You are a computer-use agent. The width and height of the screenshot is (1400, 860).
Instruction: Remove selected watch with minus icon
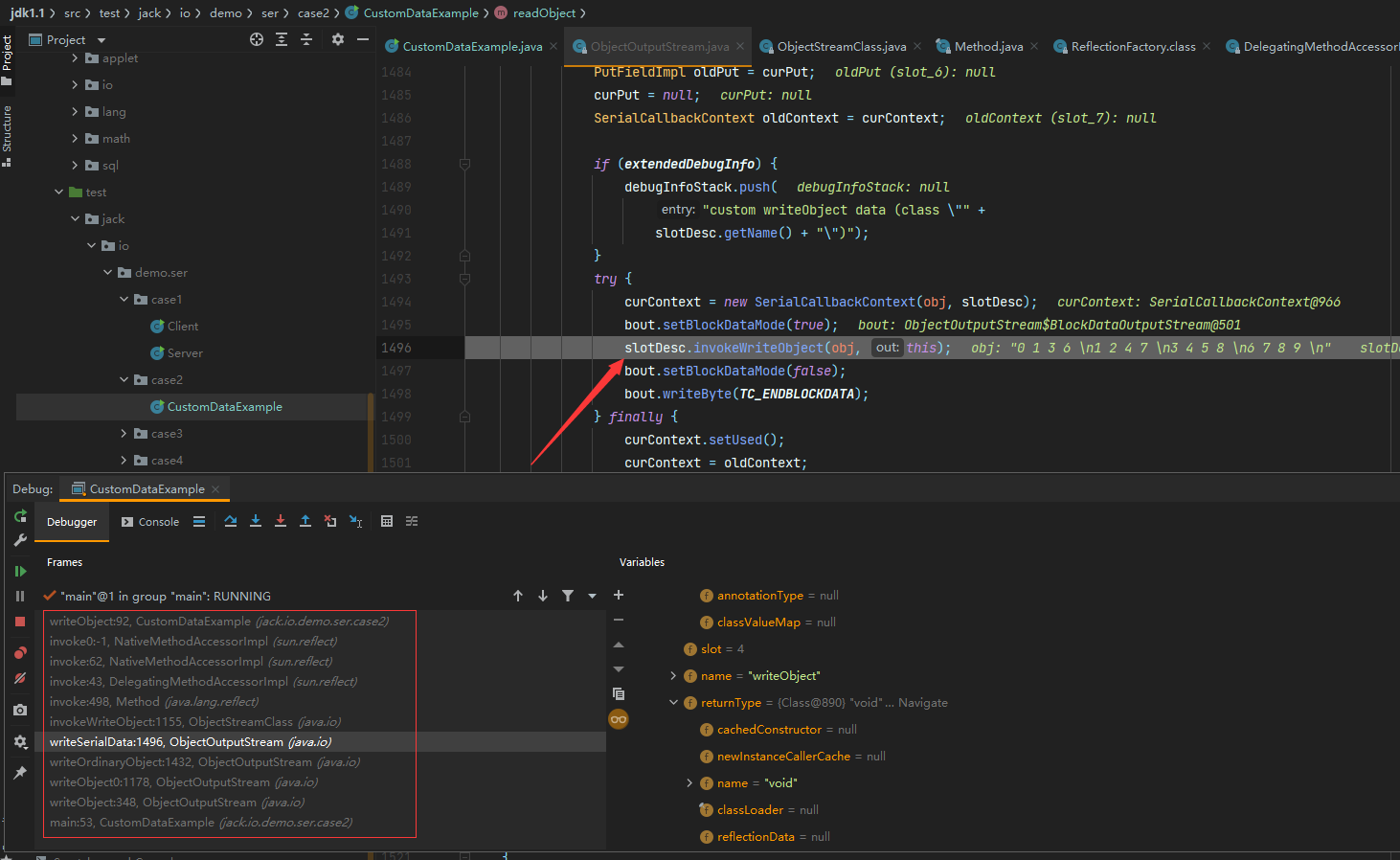pos(619,620)
